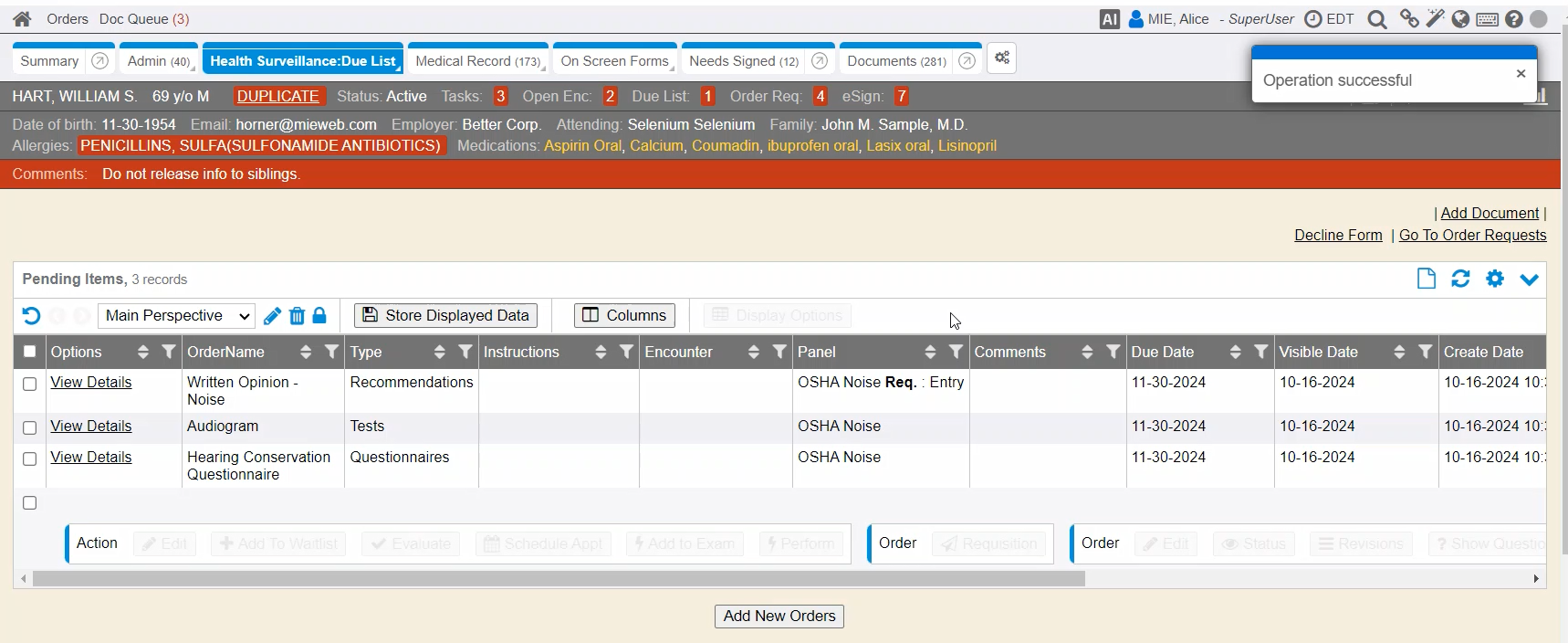Delete perspective with trash icon
Image resolution: width=1568 pixels, height=643 pixels.
pyautogui.click(x=297, y=316)
